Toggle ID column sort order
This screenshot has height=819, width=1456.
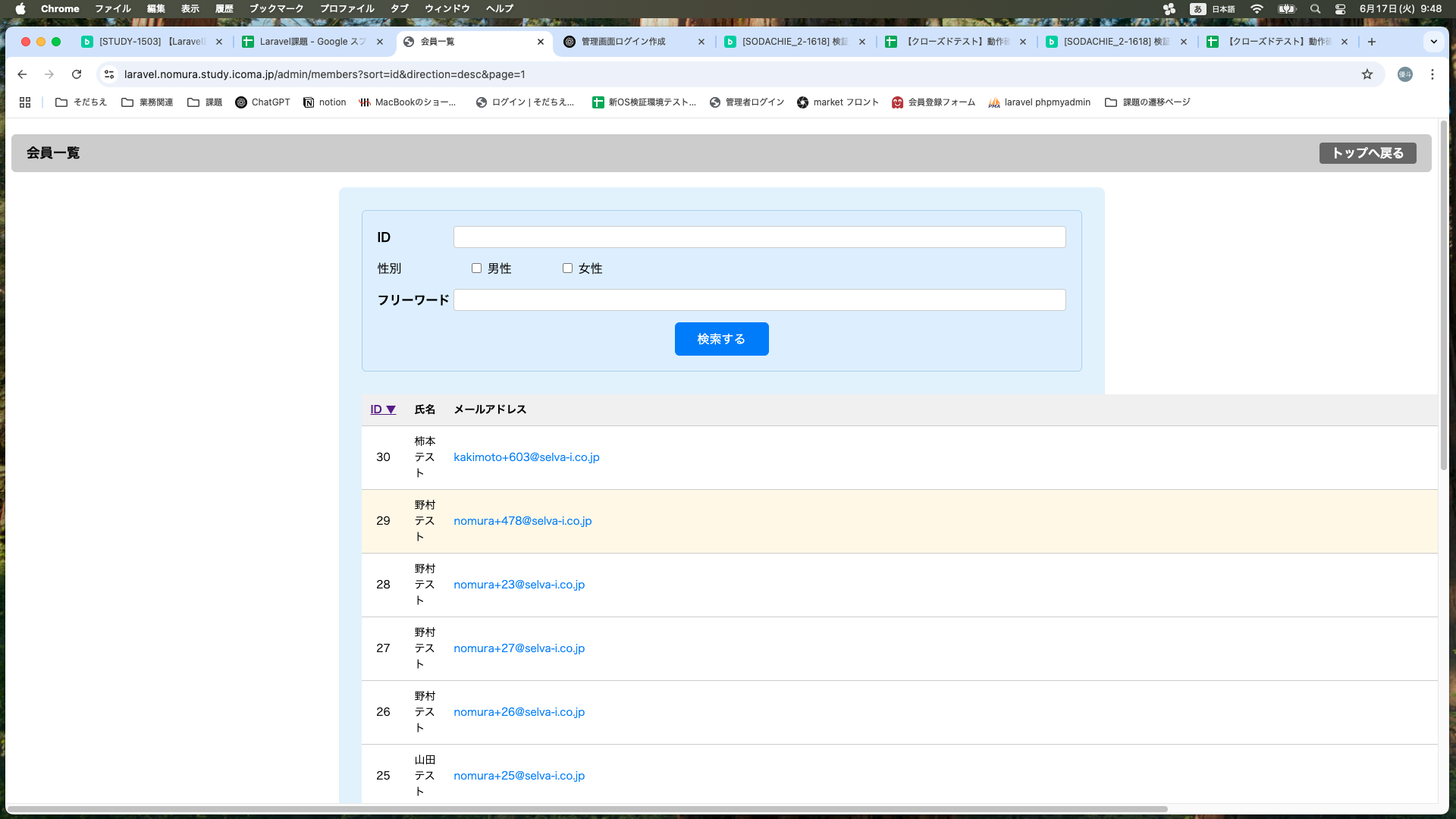[x=383, y=409]
